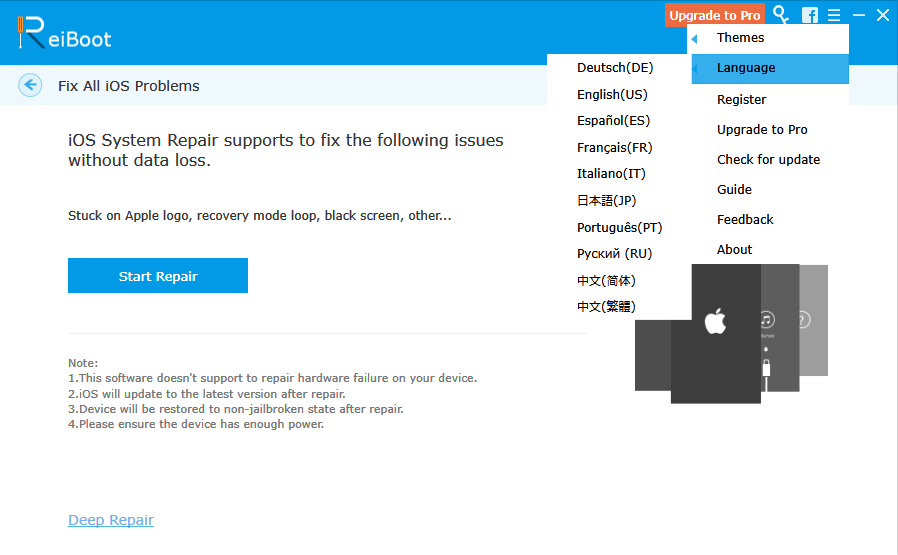The height and width of the screenshot is (555, 898).
Task: Switch language to English(US)
Action: pos(612,95)
